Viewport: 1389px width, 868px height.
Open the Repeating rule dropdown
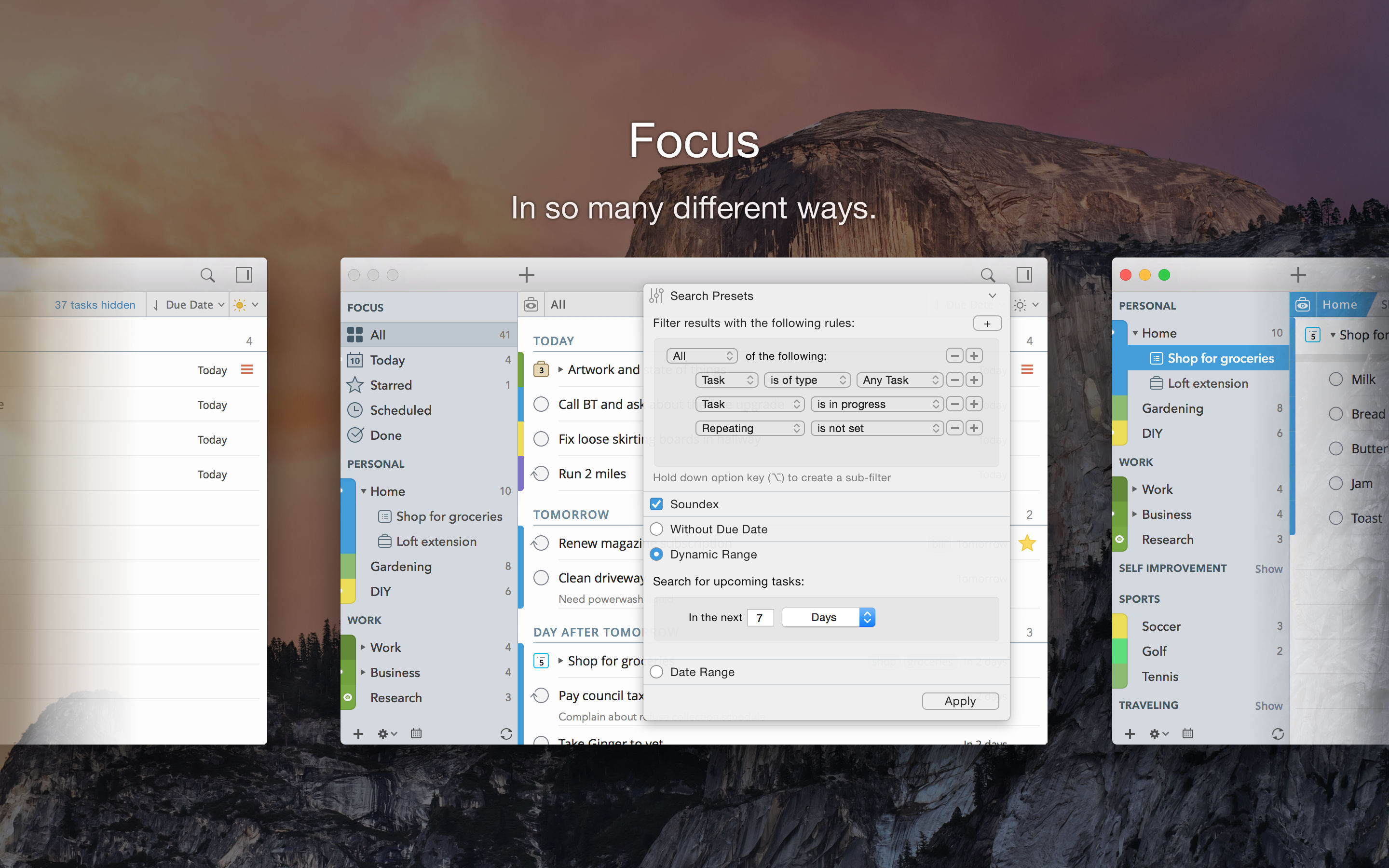tap(749, 428)
